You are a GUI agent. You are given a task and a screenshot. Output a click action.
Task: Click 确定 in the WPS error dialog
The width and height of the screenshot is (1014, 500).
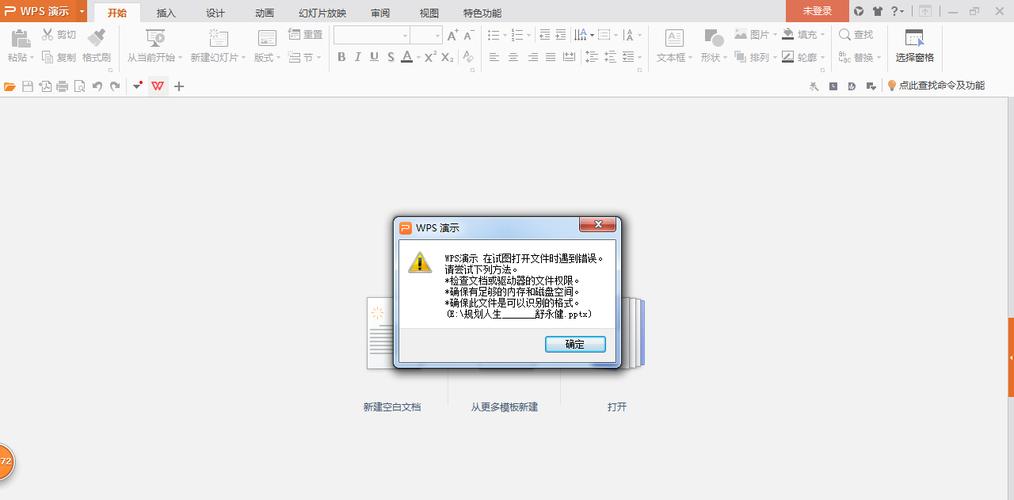pyautogui.click(x=575, y=344)
